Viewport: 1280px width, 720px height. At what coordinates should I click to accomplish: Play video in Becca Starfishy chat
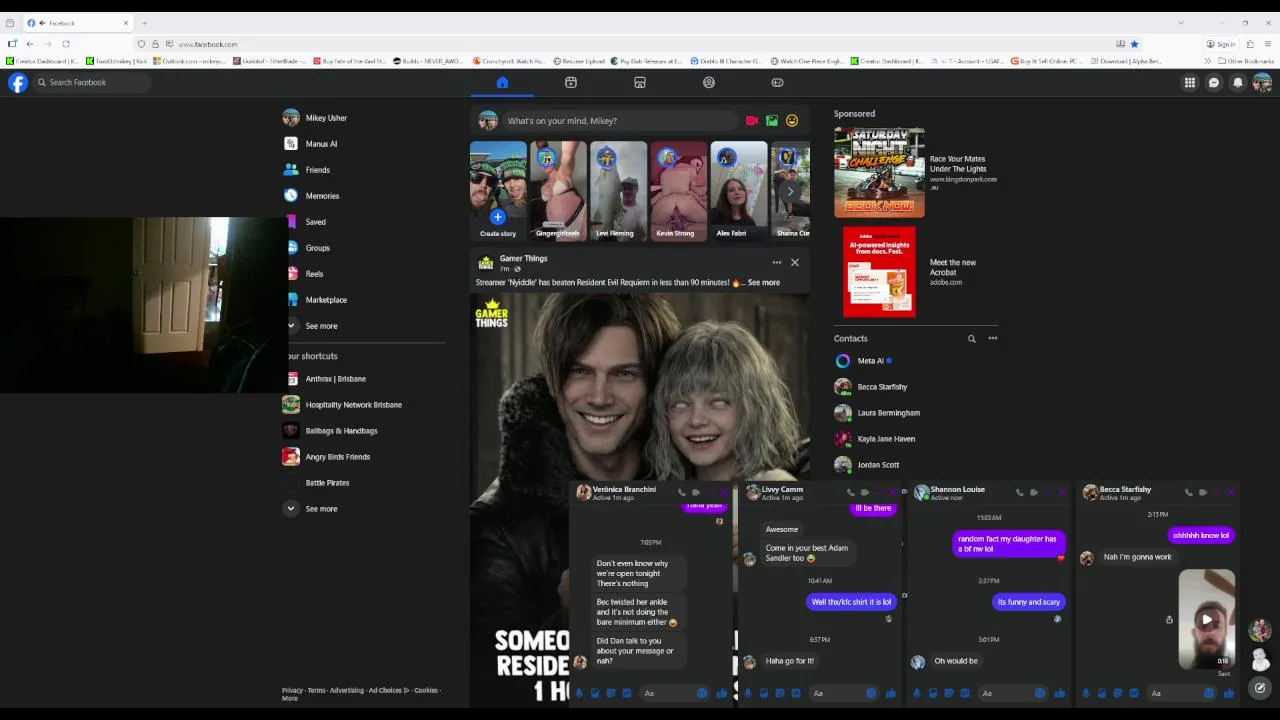click(1207, 620)
